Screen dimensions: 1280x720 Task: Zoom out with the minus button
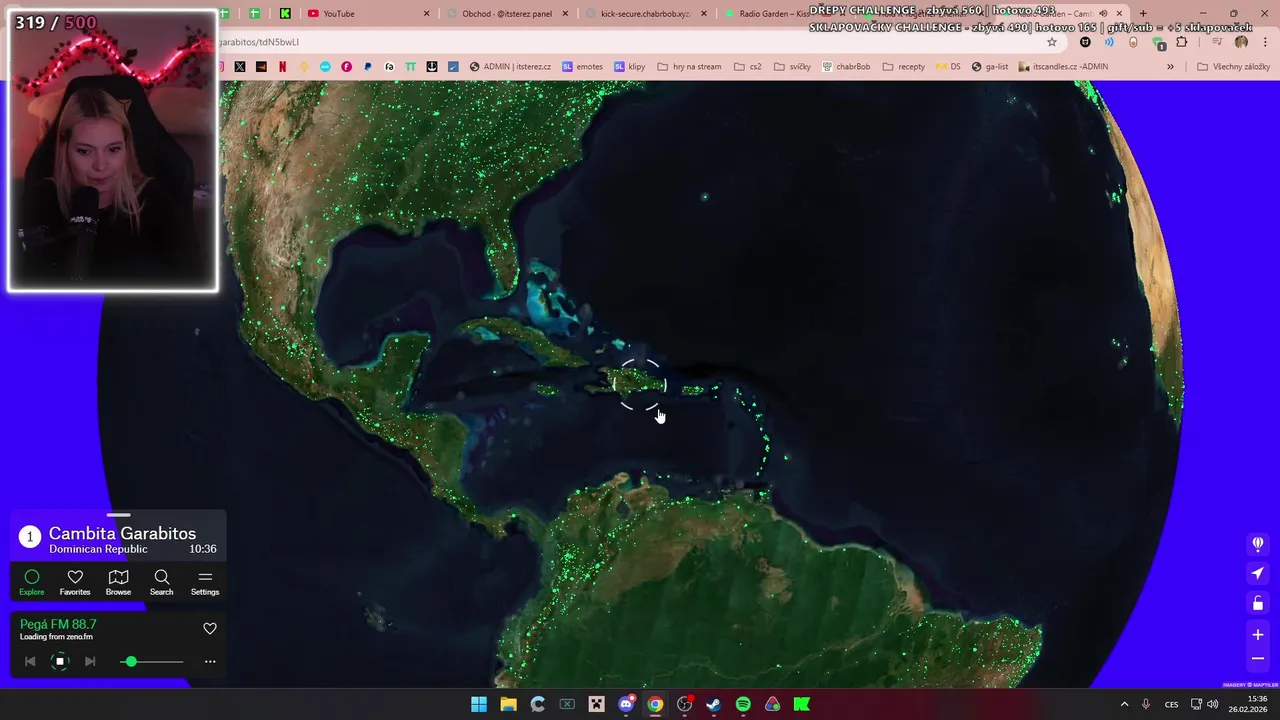click(x=1258, y=659)
